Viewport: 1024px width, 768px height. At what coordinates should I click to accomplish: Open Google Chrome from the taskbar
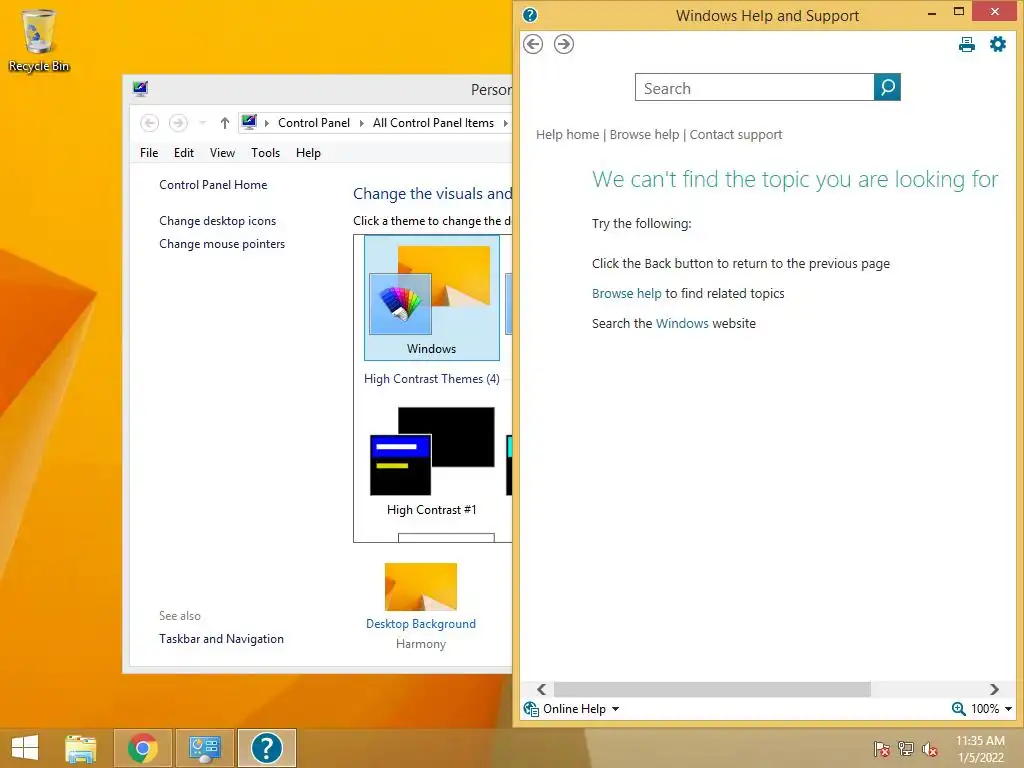tap(143, 748)
